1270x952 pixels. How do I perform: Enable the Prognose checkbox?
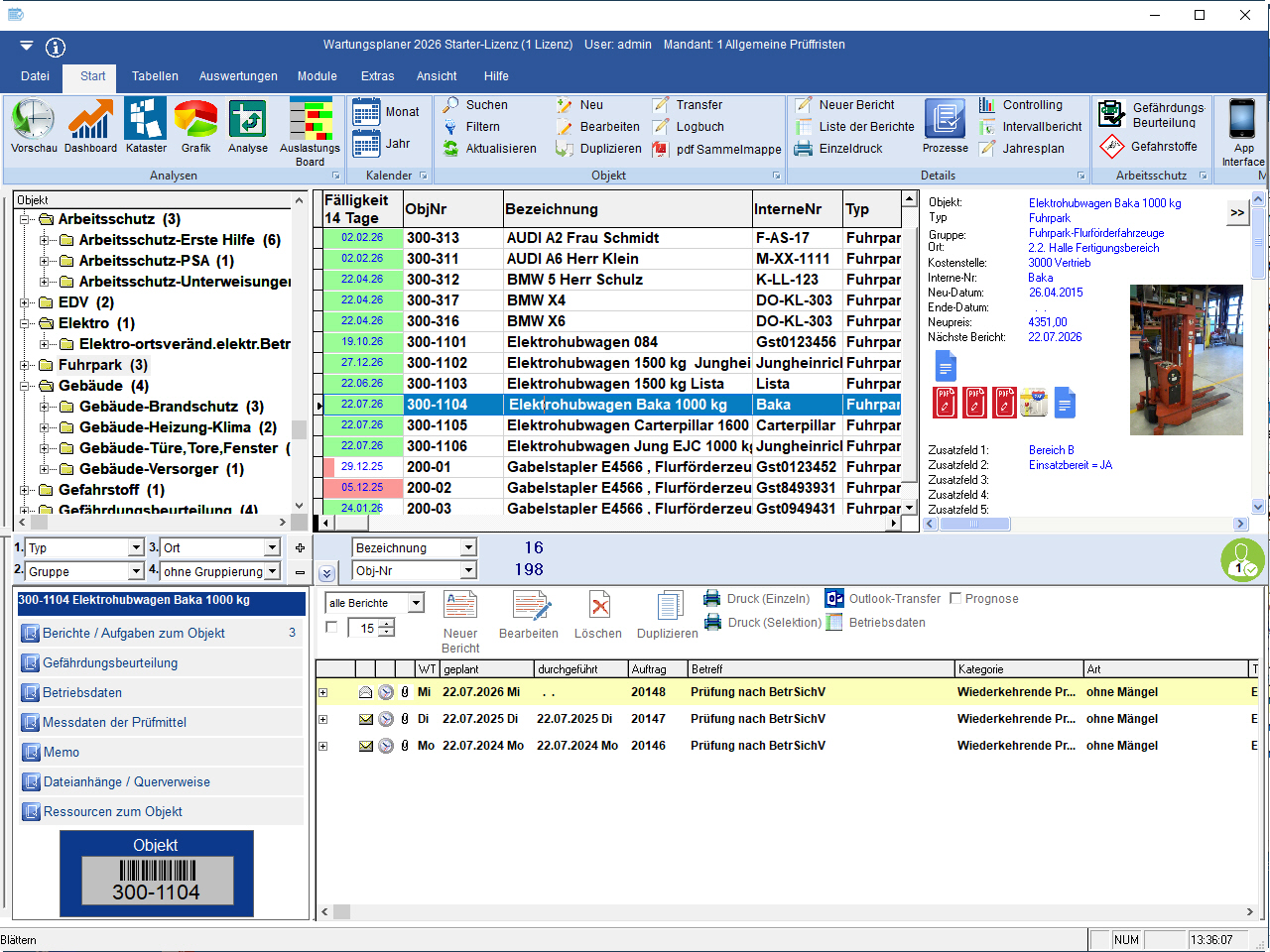pyautogui.click(x=955, y=599)
